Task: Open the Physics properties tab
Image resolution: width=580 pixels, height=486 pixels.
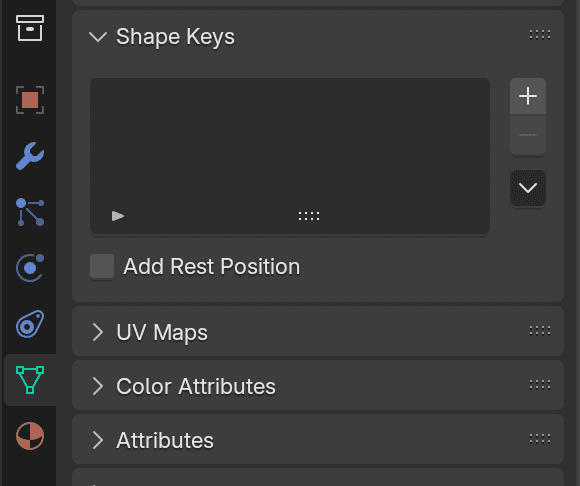Action: [30, 268]
